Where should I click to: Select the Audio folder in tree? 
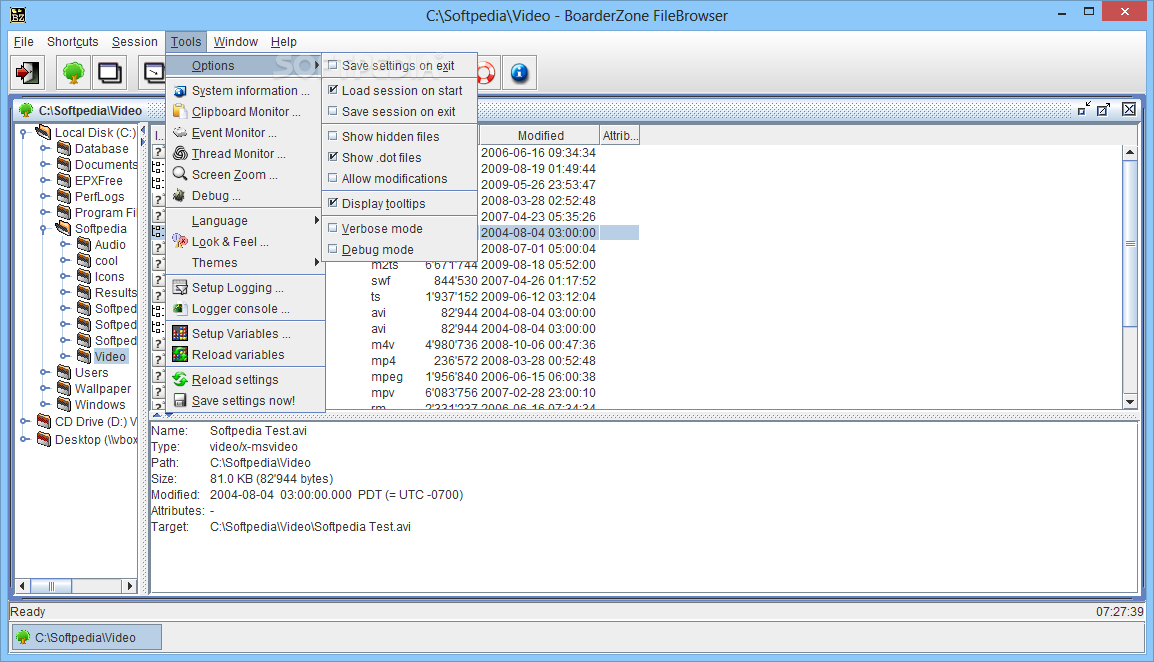(x=110, y=244)
